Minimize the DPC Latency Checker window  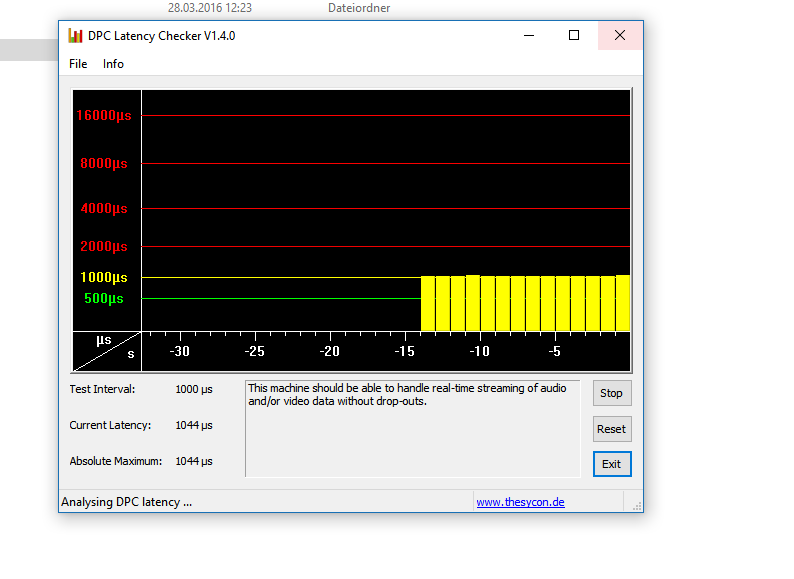(x=529, y=35)
